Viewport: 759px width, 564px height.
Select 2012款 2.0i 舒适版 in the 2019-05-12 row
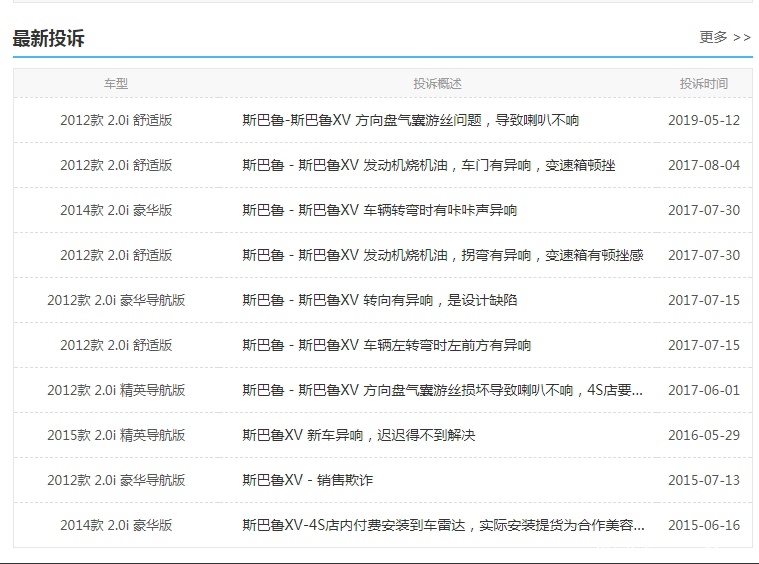tap(116, 120)
